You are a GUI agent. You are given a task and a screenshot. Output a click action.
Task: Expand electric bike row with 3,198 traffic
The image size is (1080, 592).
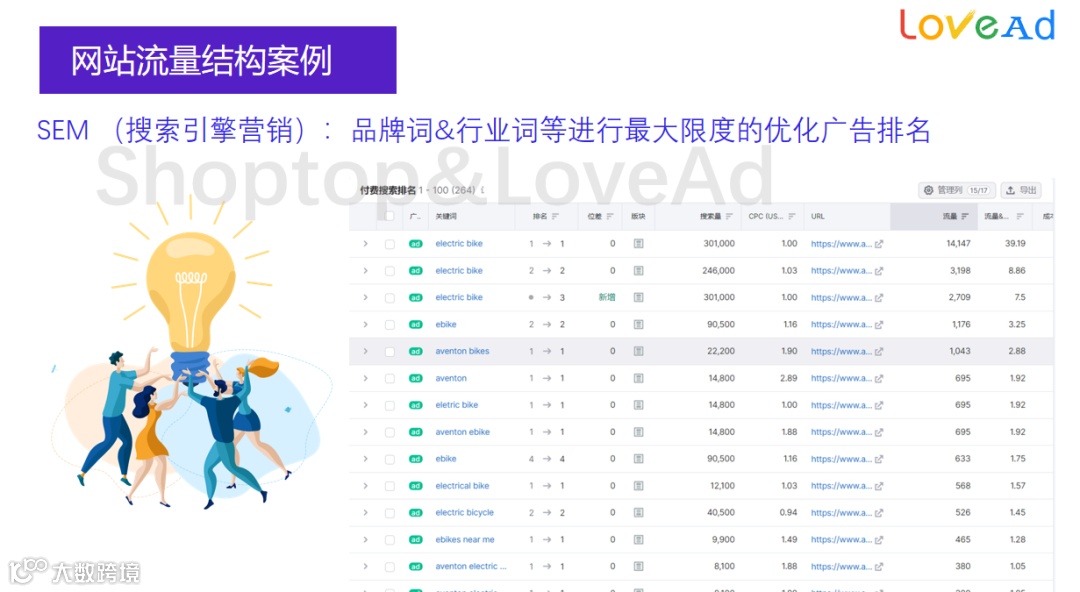coord(366,271)
